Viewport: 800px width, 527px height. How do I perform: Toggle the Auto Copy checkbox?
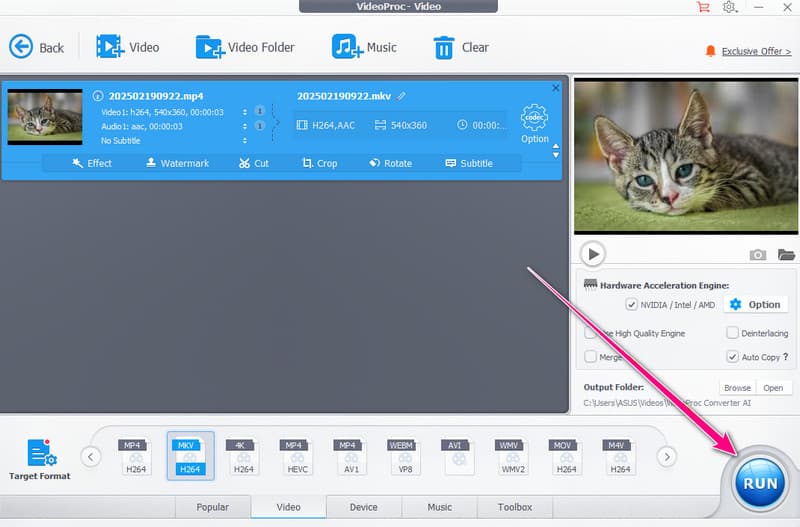732,356
